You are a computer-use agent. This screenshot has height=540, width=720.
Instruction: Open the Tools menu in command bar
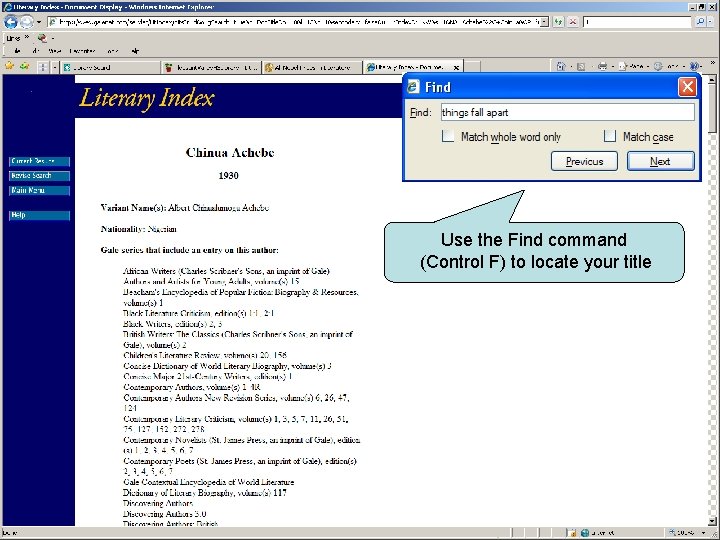668,67
